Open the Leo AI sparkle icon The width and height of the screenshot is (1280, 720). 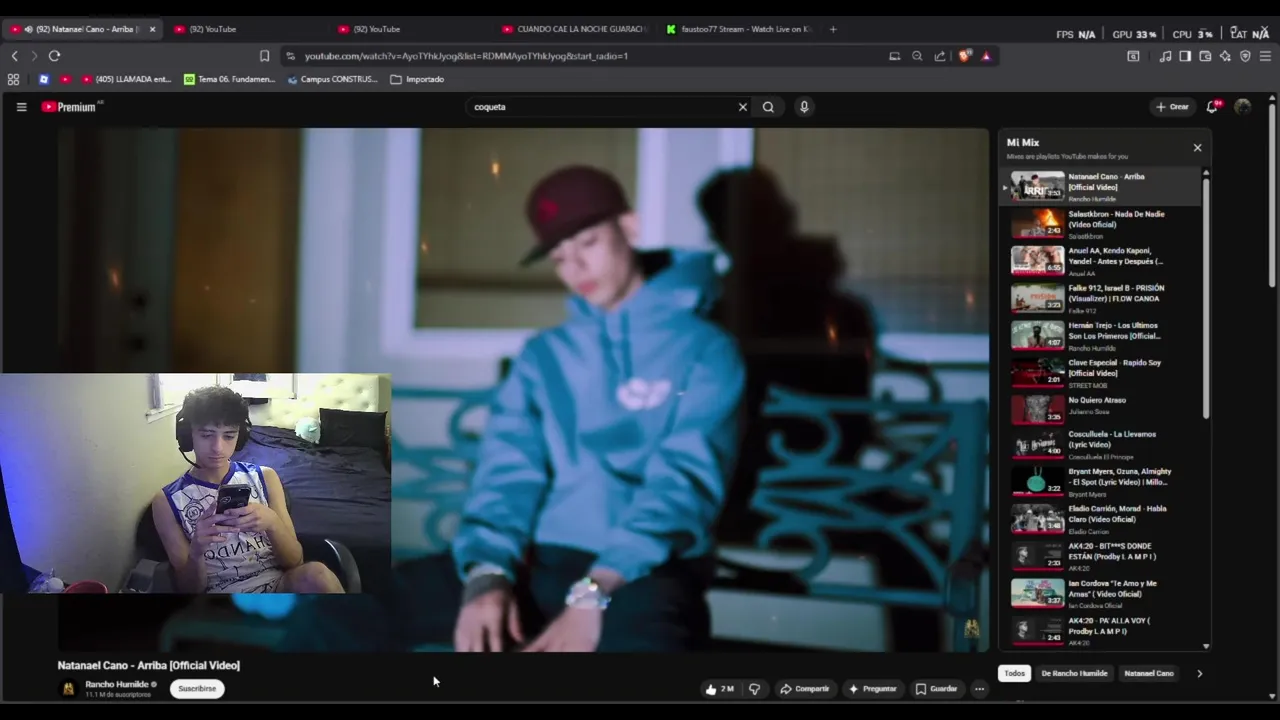click(x=1225, y=56)
